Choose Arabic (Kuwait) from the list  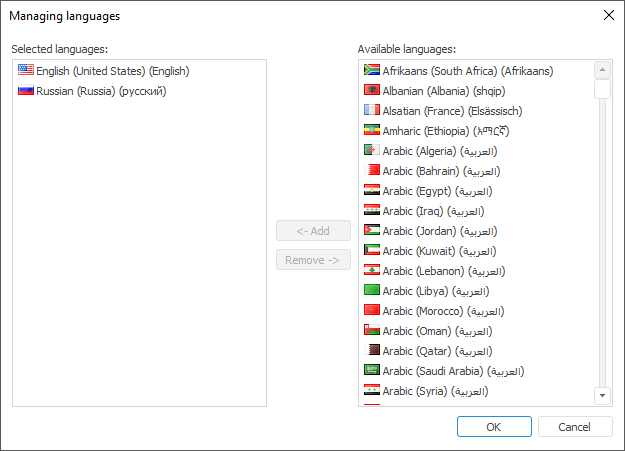[x=439, y=251]
